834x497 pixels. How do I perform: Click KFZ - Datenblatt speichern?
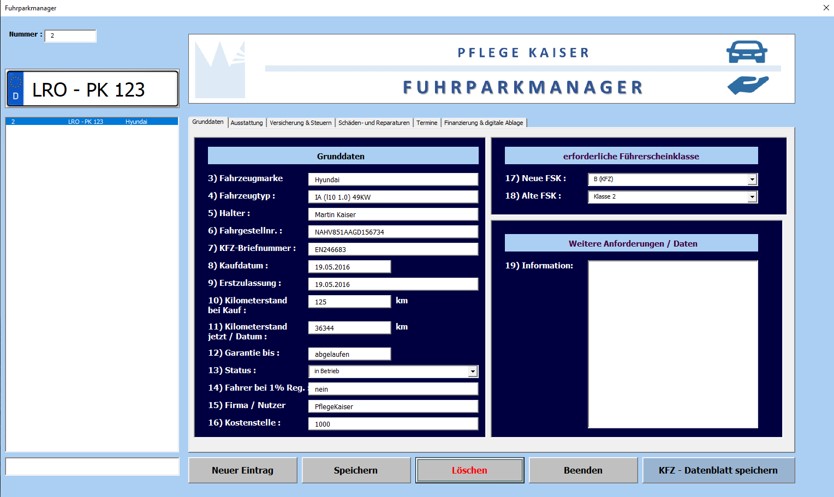click(x=718, y=470)
